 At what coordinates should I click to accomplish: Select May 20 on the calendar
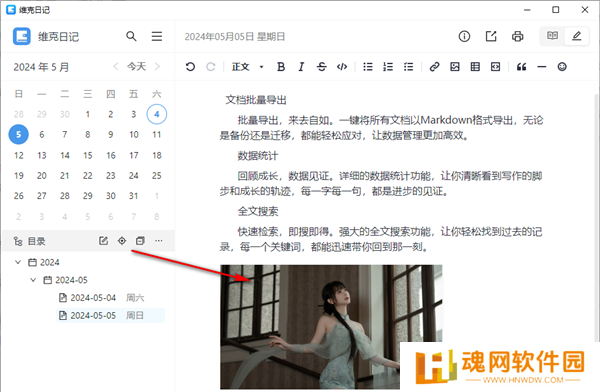pyautogui.click(x=42, y=176)
